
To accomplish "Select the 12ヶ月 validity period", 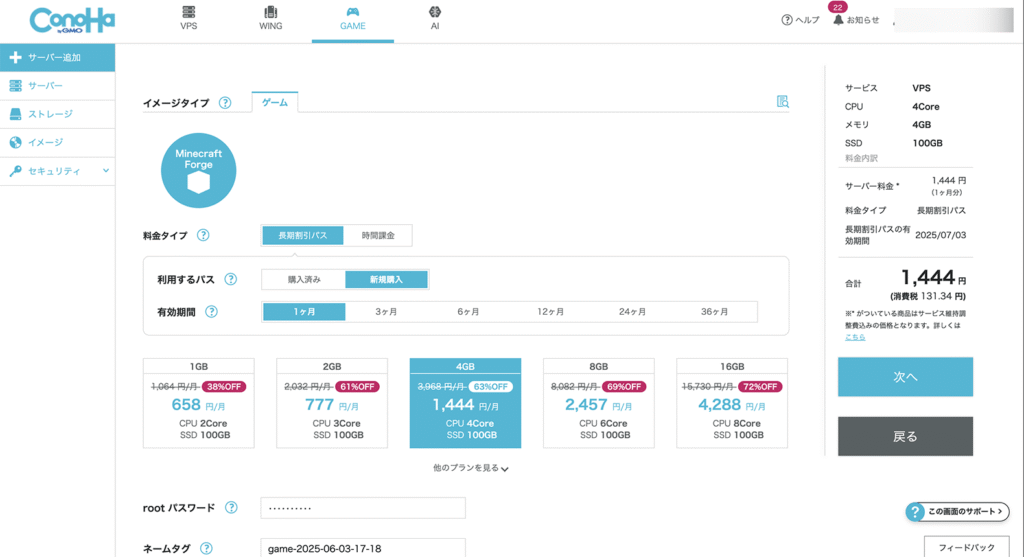I will 551,311.
